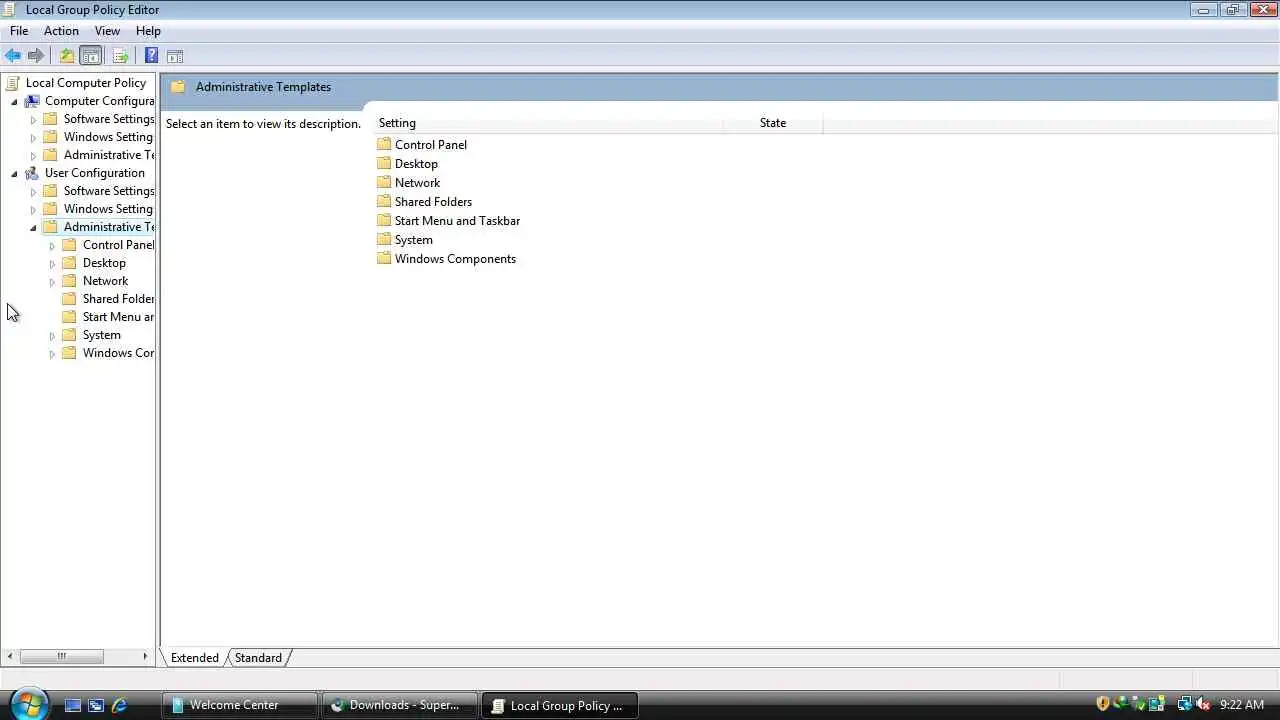Expand Software Settings under User Configuration

click(x=33, y=192)
